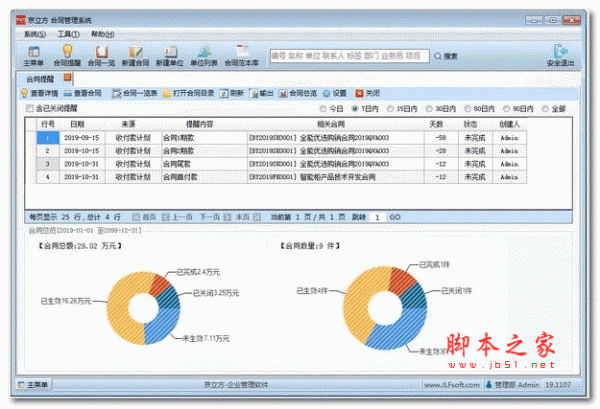600x409 pixels.
Task: Sort by the 日期 column header
Action: click(x=77, y=124)
